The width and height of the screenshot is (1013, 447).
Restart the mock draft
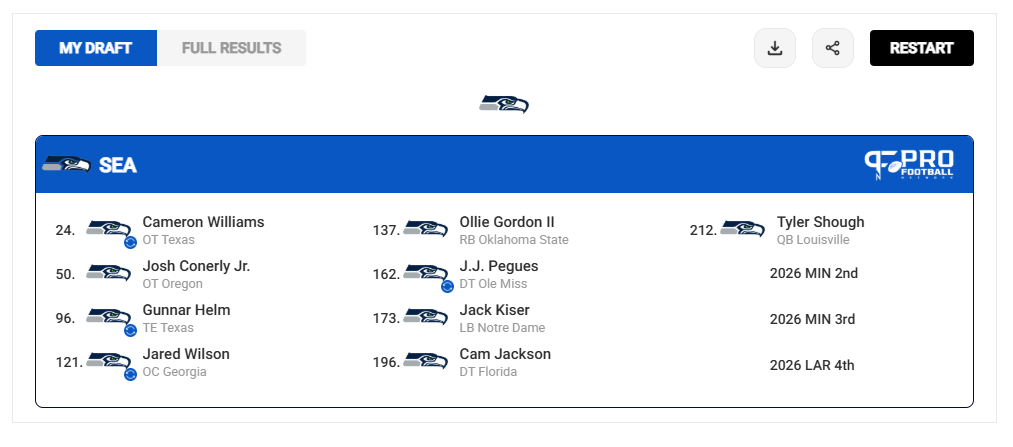921,48
